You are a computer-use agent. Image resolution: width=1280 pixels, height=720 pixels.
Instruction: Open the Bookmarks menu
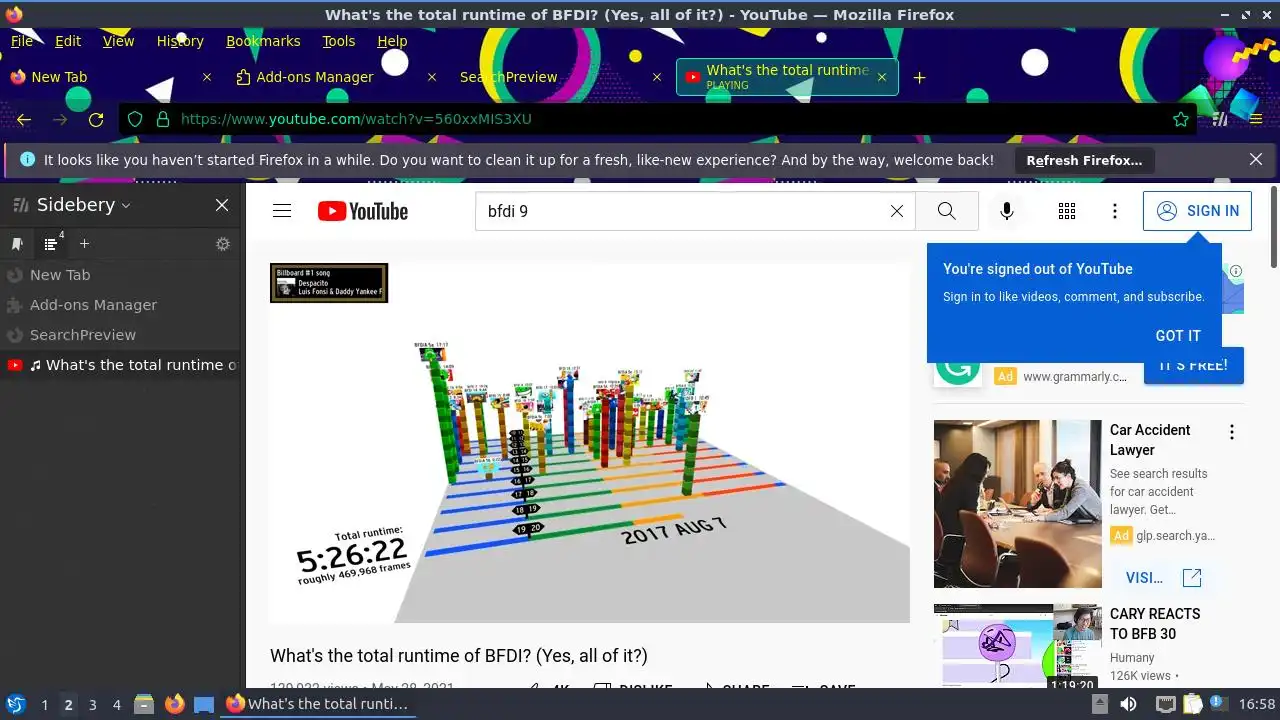(263, 41)
